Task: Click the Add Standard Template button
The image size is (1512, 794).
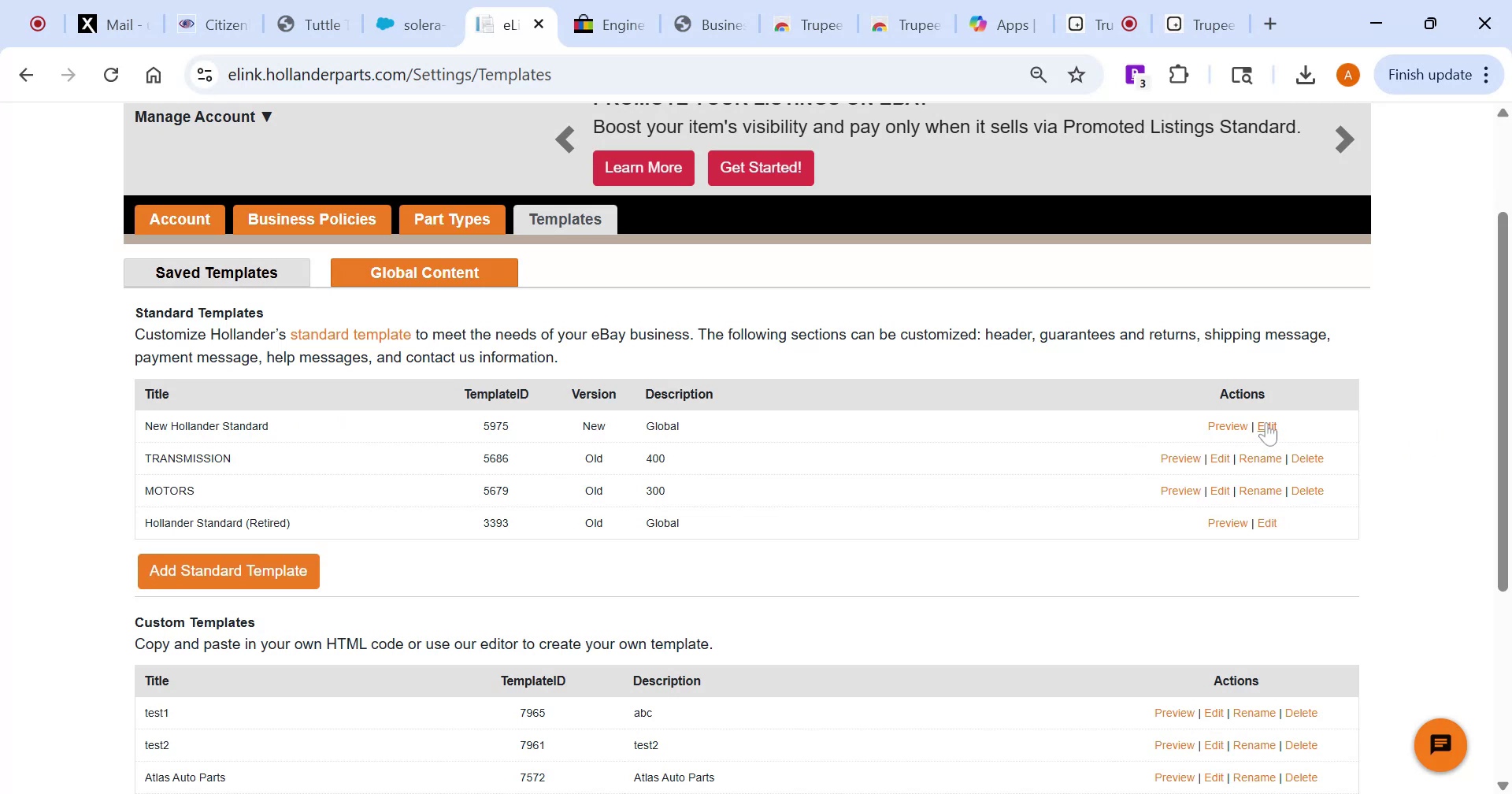Action: coord(228,570)
